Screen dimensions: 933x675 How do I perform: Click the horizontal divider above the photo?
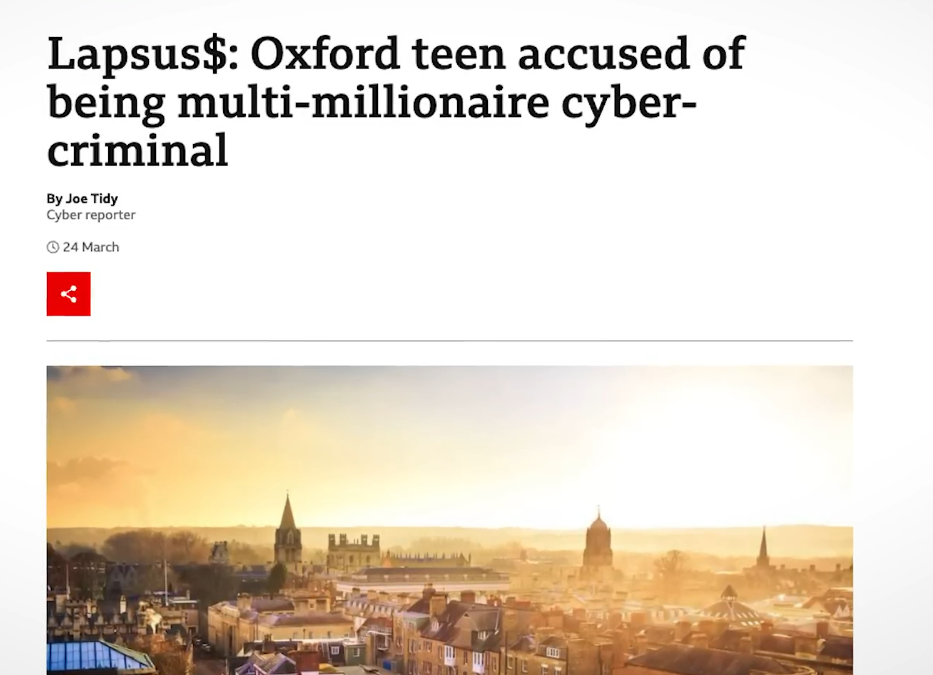449,341
